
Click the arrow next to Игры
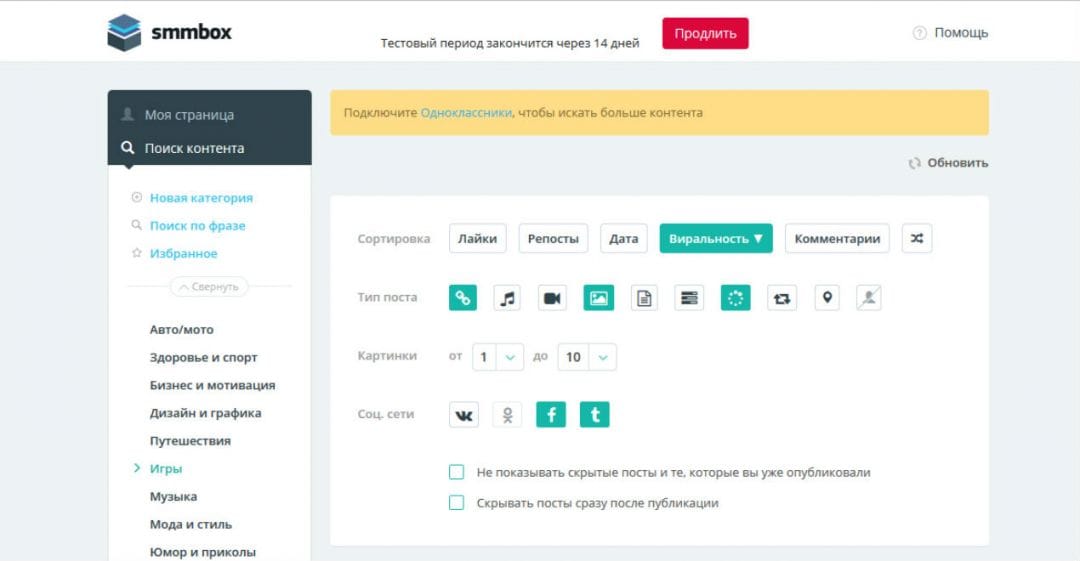click(x=136, y=468)
